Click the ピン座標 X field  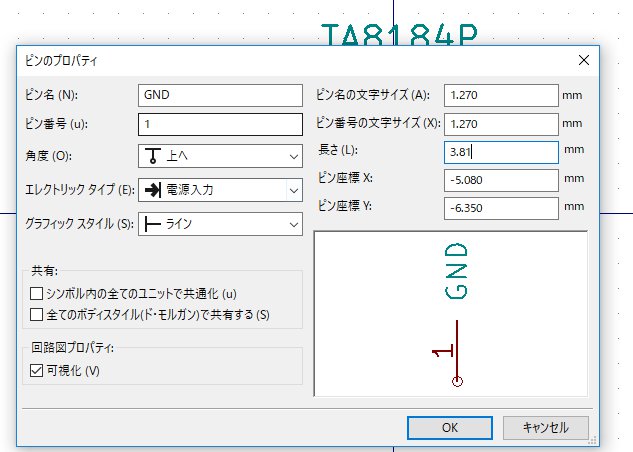(x=501, y=180)
